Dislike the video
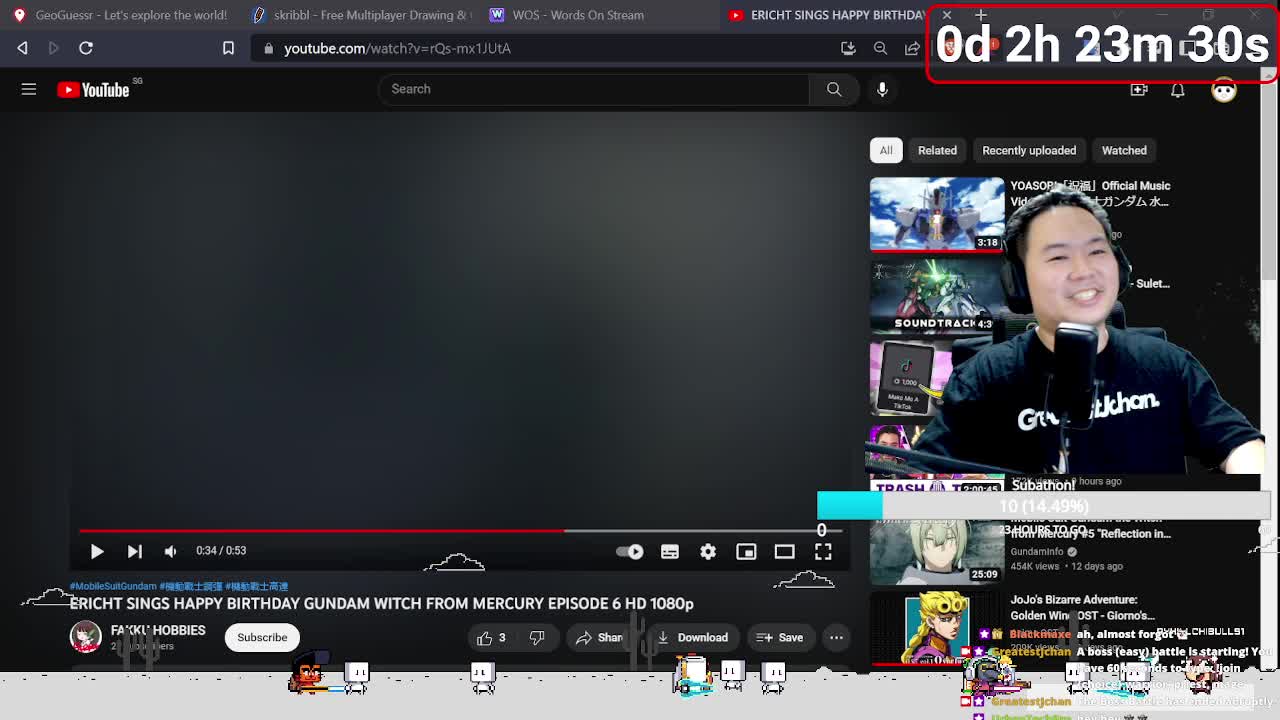Viewport: 1280px width, 720px height. pos(537,637)
